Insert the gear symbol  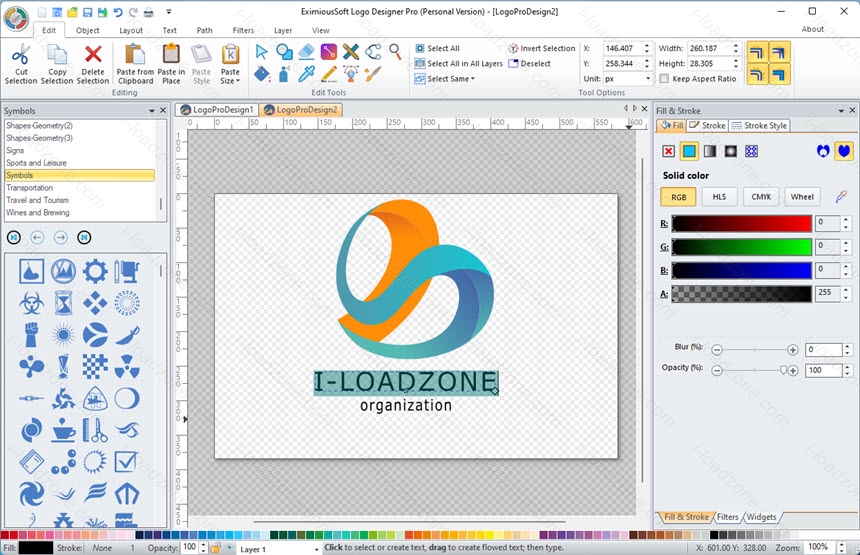click(x=95, y=271)
